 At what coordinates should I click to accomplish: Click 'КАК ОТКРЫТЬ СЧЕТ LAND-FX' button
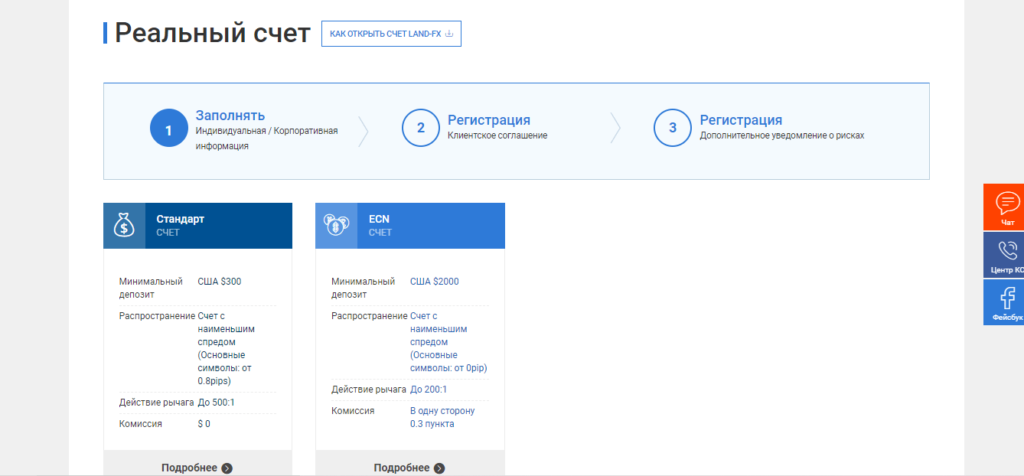pos(391,34)
